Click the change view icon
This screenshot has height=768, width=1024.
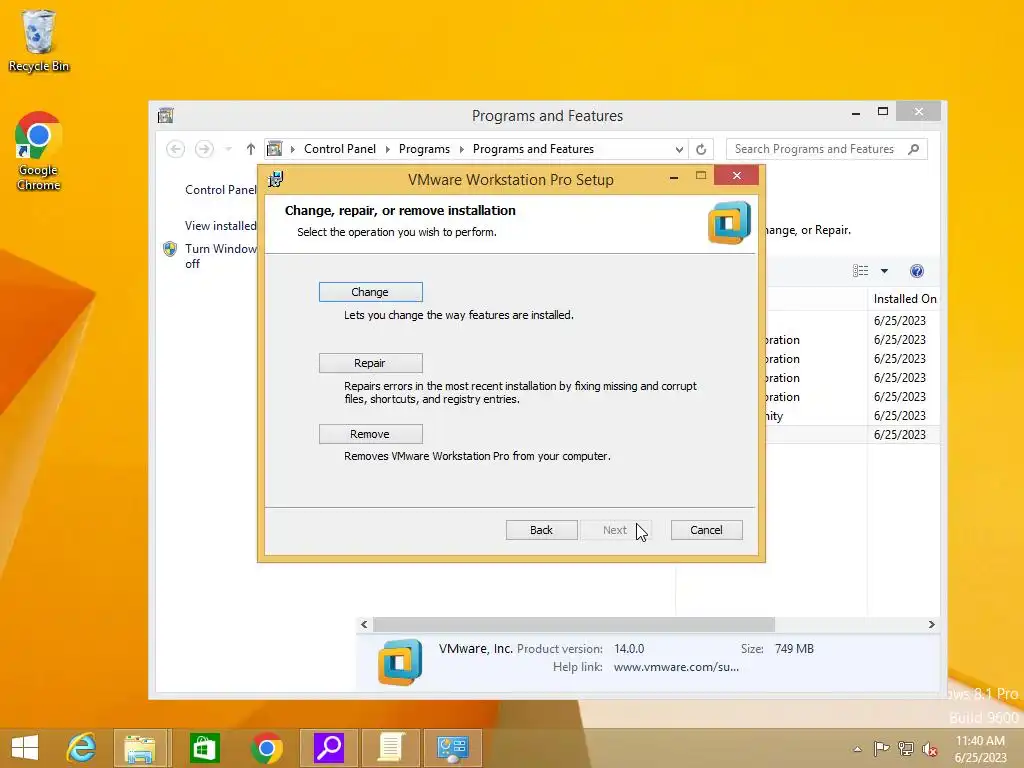click(861, 270)
